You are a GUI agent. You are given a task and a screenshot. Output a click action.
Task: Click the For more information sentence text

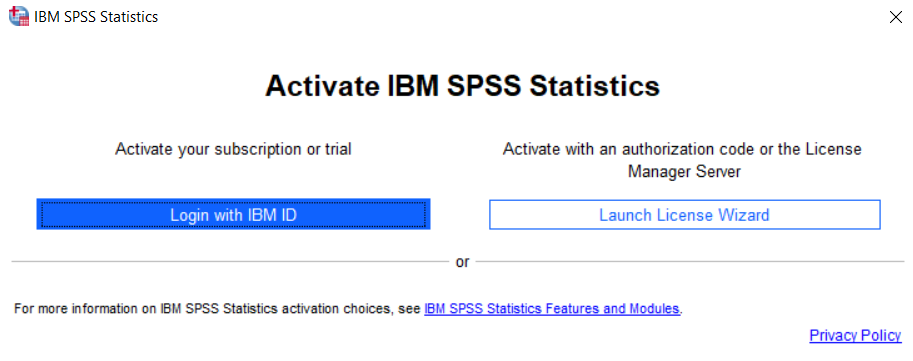(219, 309)
